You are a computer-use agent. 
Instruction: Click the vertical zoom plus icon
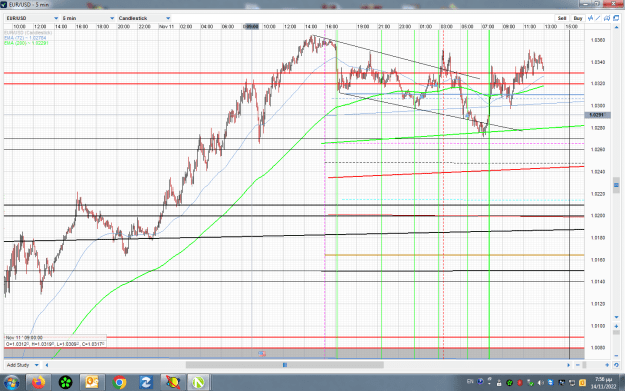pyautogui.click(x=616, y=326)
